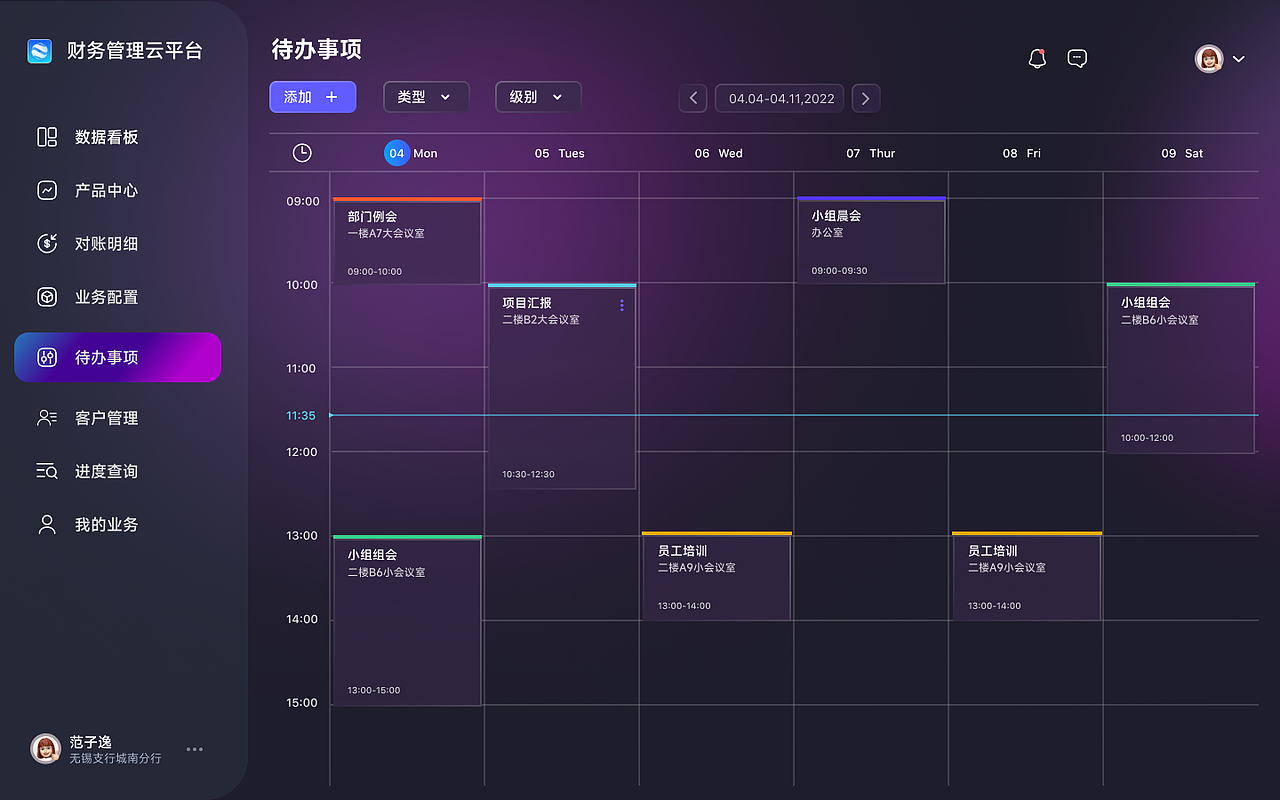Select the 09 Sat day header
Viewport: 1280px width, 800px height.
[x=1181, y=153]
